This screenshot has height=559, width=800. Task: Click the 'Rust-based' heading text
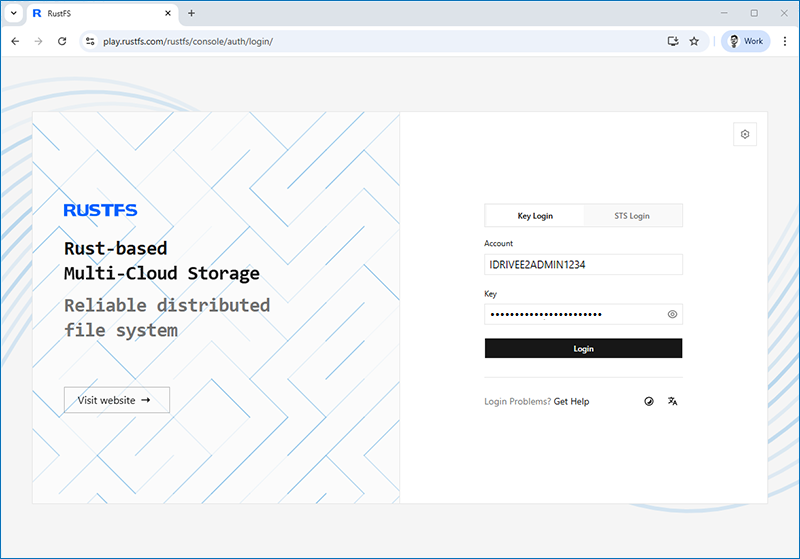[115, 248]
